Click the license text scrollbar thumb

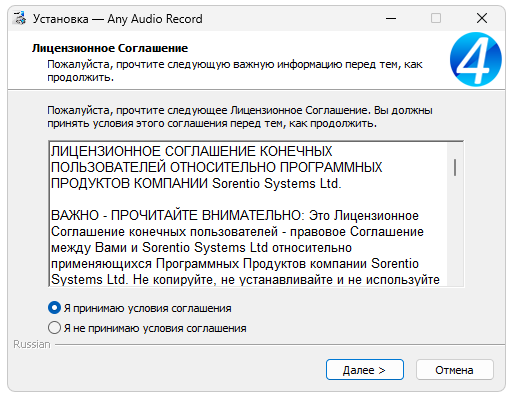(x=455, y=167)
